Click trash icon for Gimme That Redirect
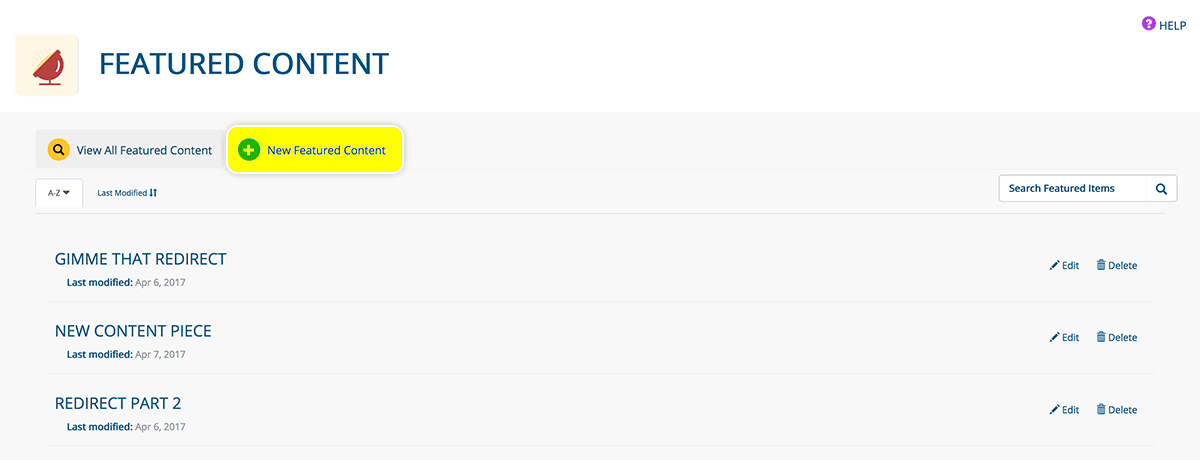This screenshot has width=1200, height=460. pos(1101,265)
